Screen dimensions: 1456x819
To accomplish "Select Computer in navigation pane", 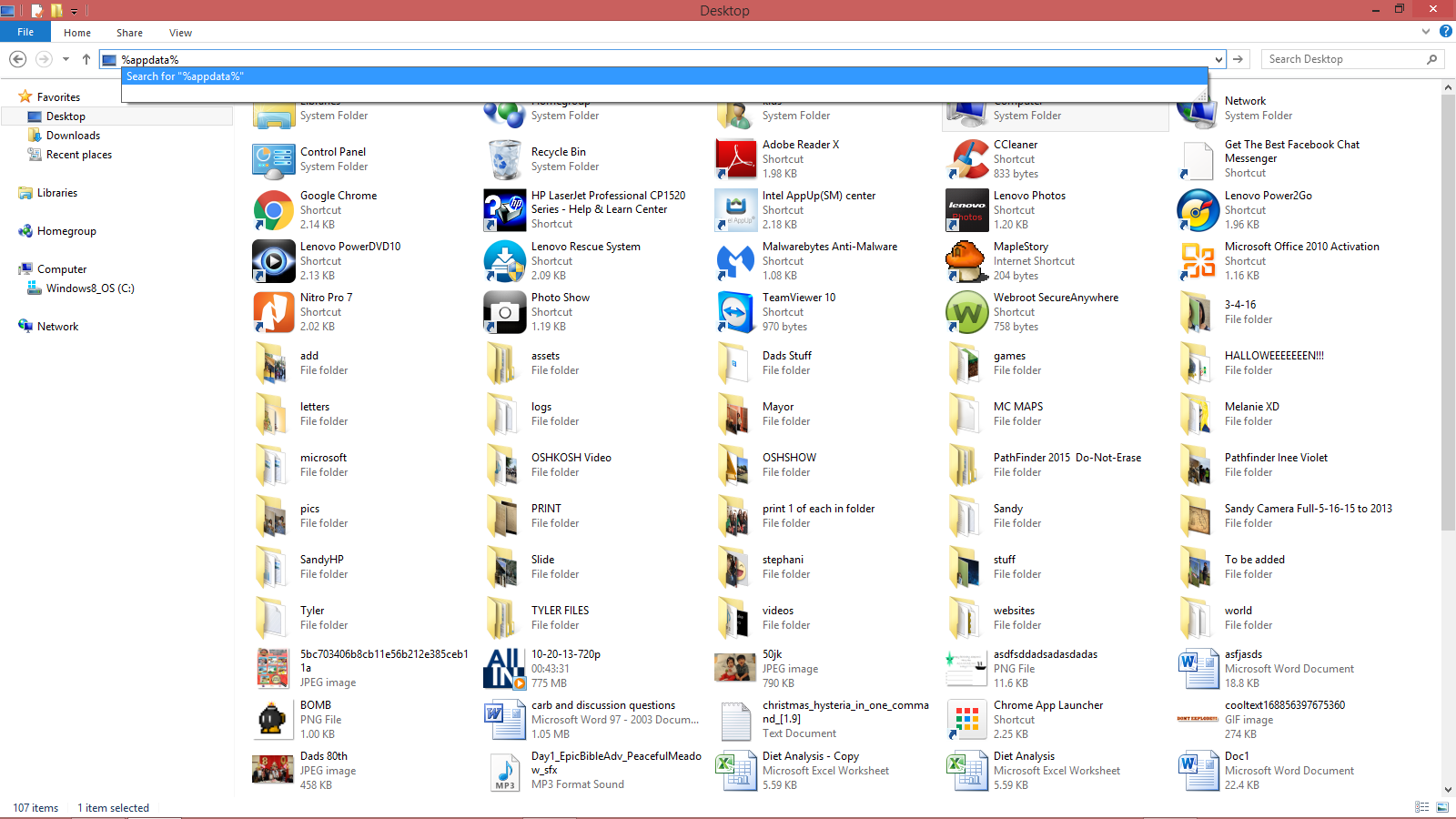I will [62, 269].
